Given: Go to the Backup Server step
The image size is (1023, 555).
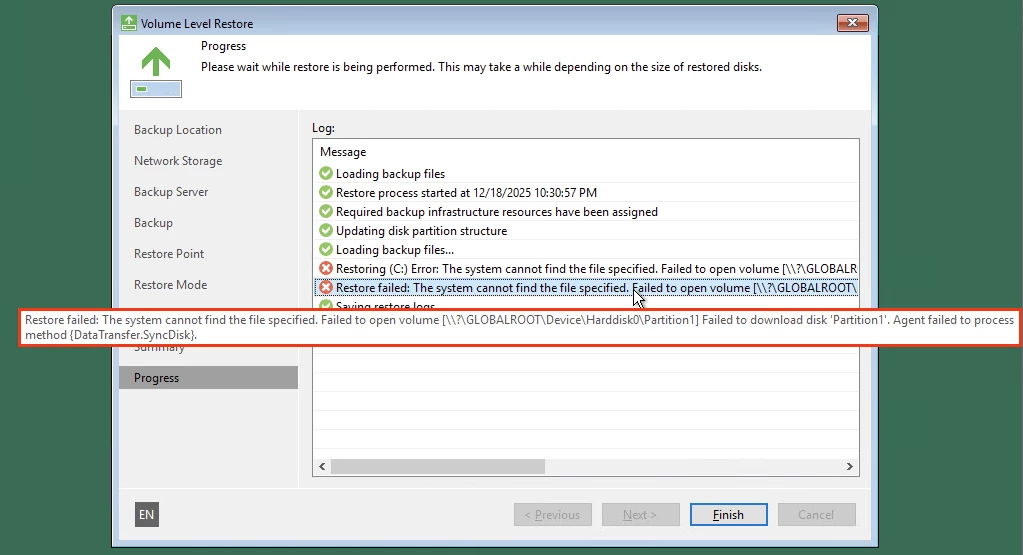Looking at the screenshot, I should [x=171, y=192].
